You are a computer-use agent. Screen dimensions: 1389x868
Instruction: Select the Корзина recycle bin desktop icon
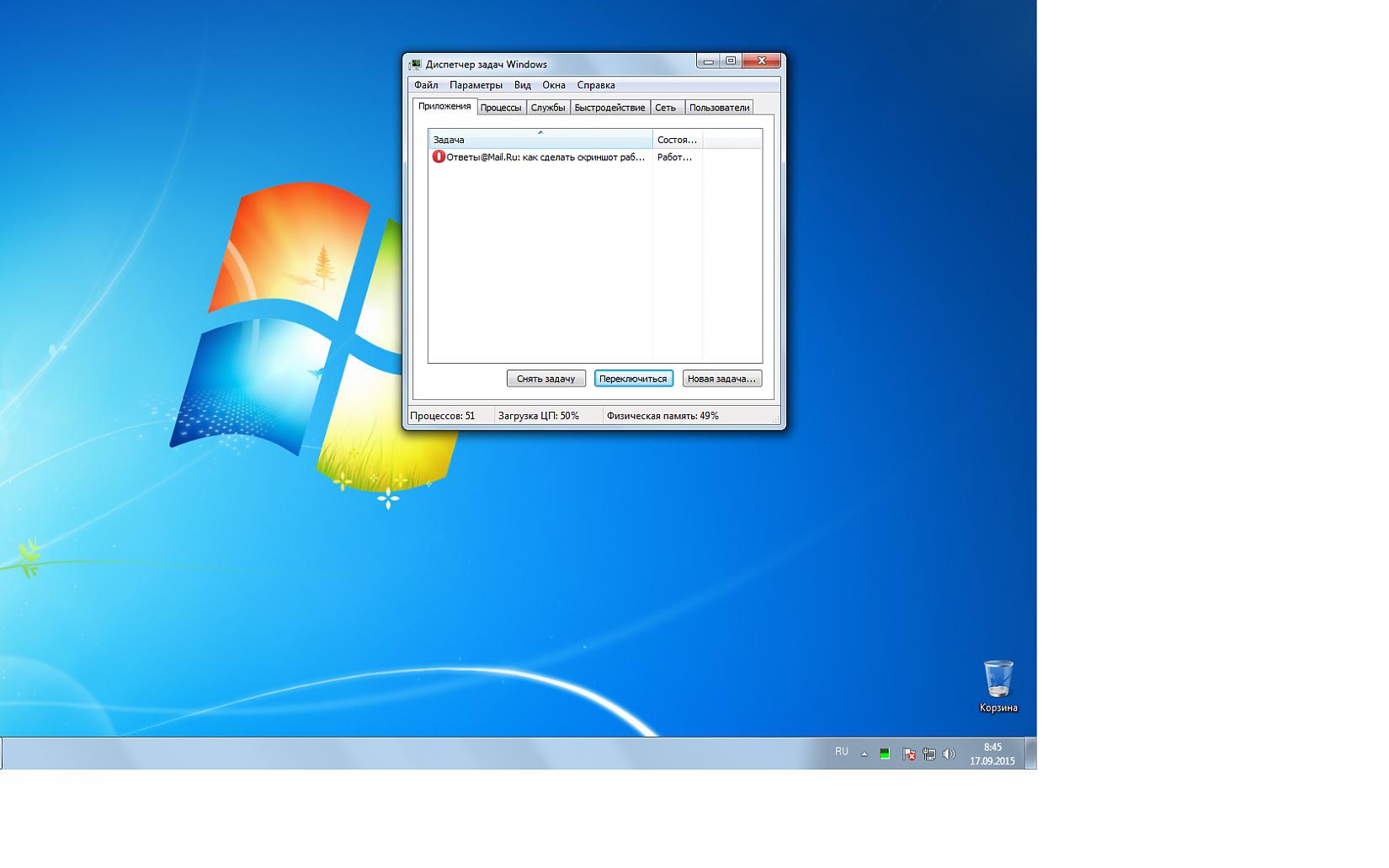tap(998, 686)
